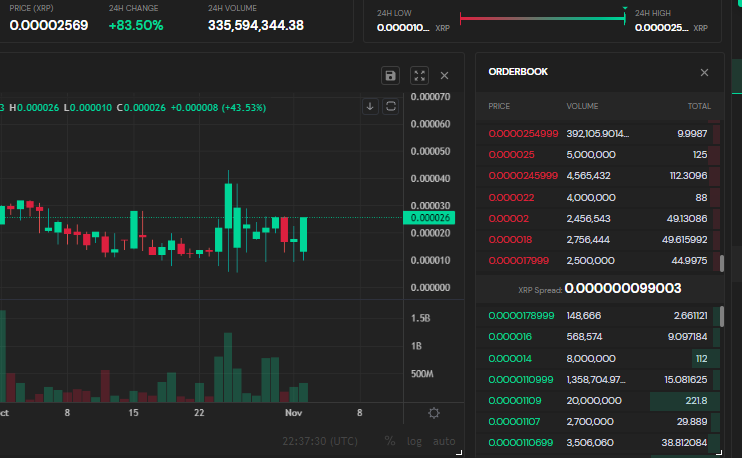Click the Nov date label on time axis
The width and height of the screenshot is (742, 458).
(x=293, y=413)
